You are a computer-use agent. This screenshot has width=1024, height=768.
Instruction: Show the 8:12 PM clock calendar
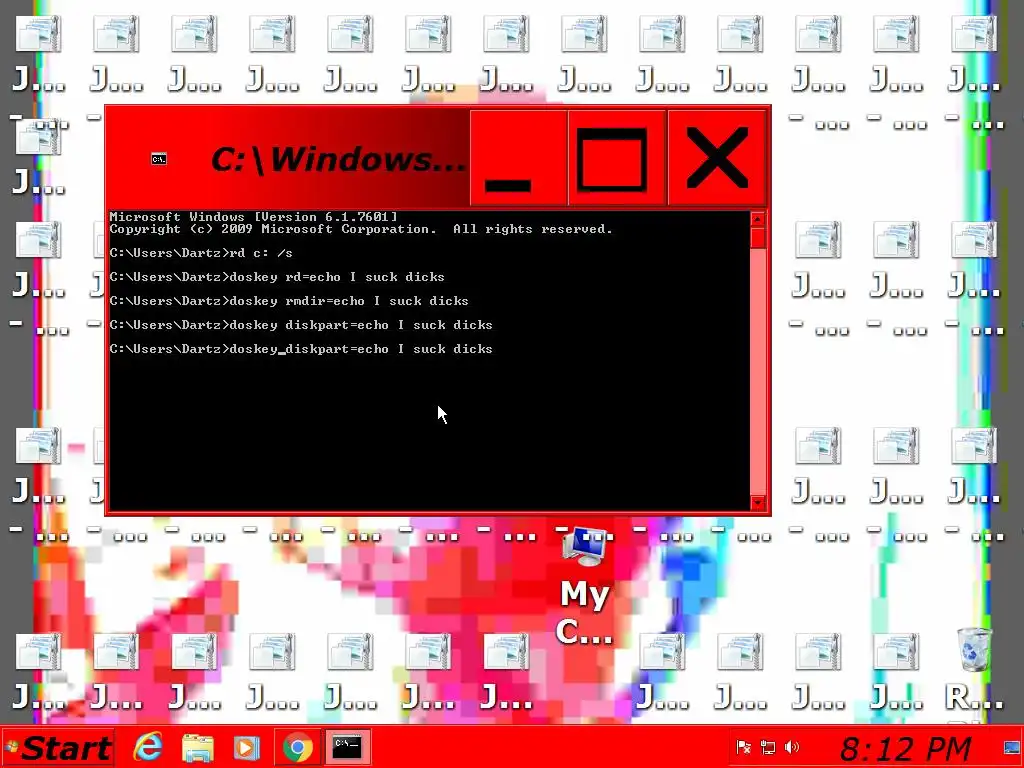pyautogui.click(x=905, y=748)
